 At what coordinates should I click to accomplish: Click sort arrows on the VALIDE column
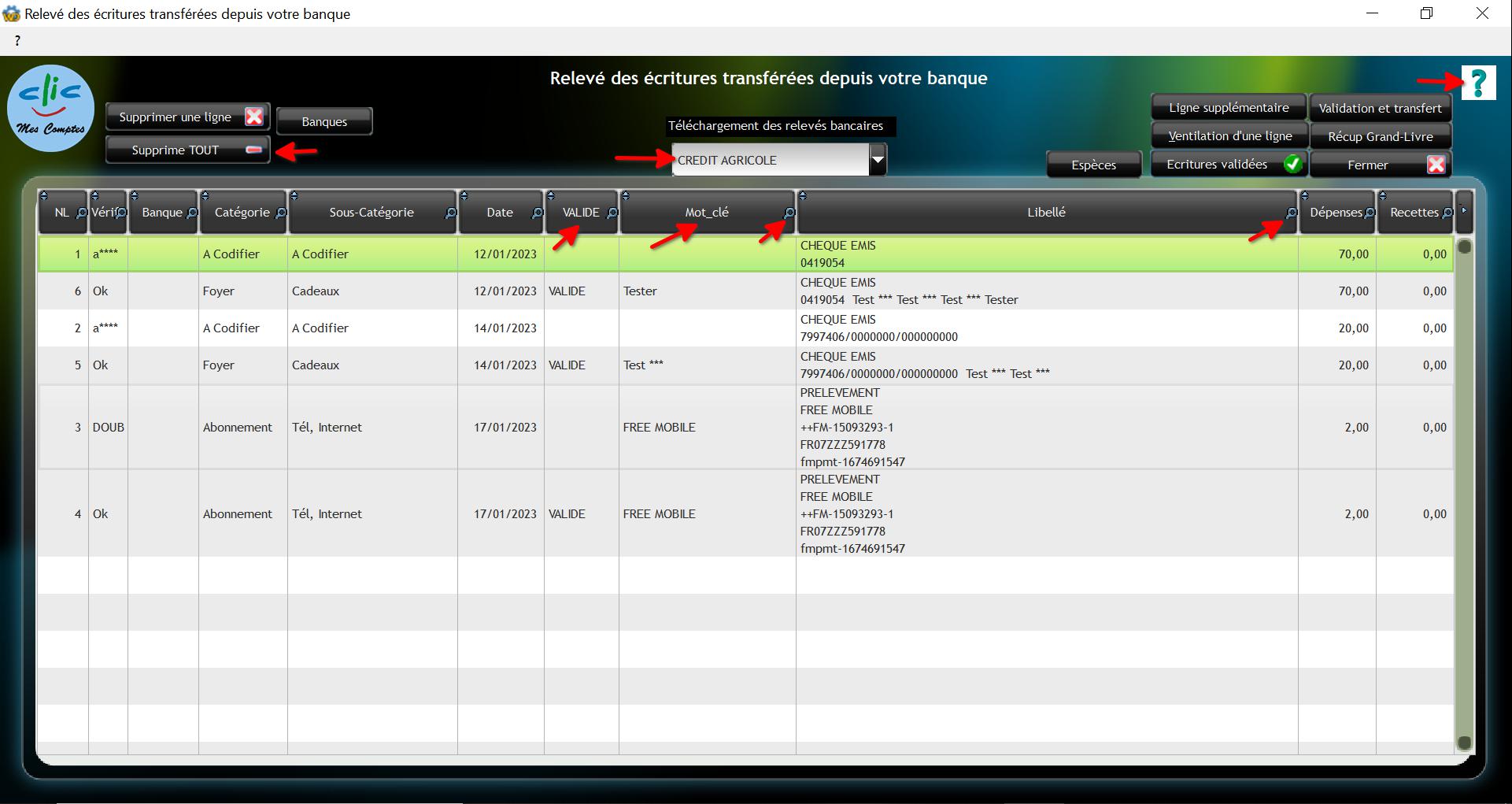pyautogui.click(x=552, y=196)
